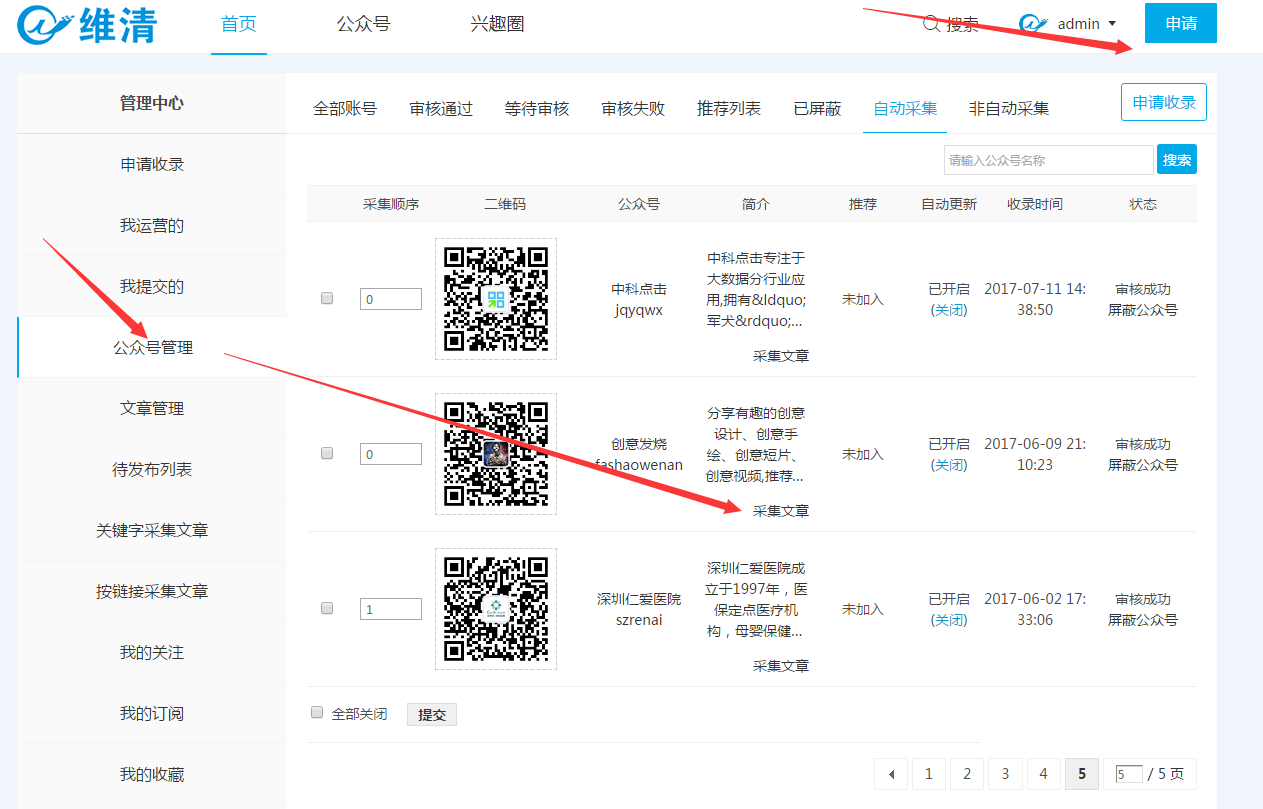The height and width of the screenshot is (809, 1263).
Task: Focus the 请输入公众号名称 search field
Action: (1048, 160)
